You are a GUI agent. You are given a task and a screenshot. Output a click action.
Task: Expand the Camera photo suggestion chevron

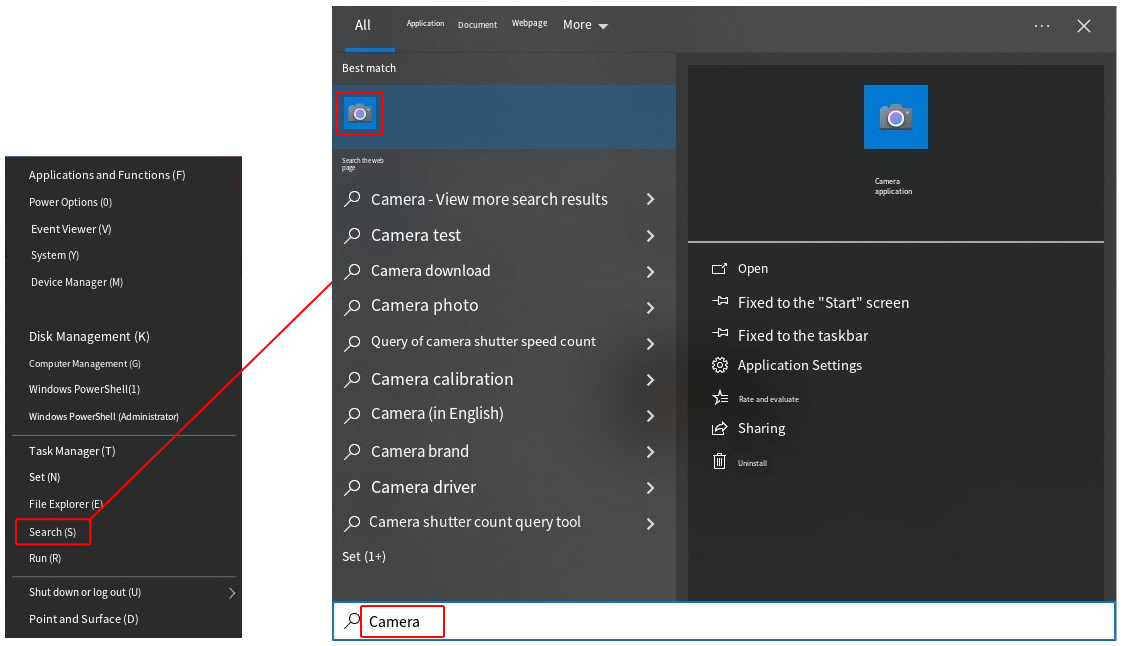[650, 308]
